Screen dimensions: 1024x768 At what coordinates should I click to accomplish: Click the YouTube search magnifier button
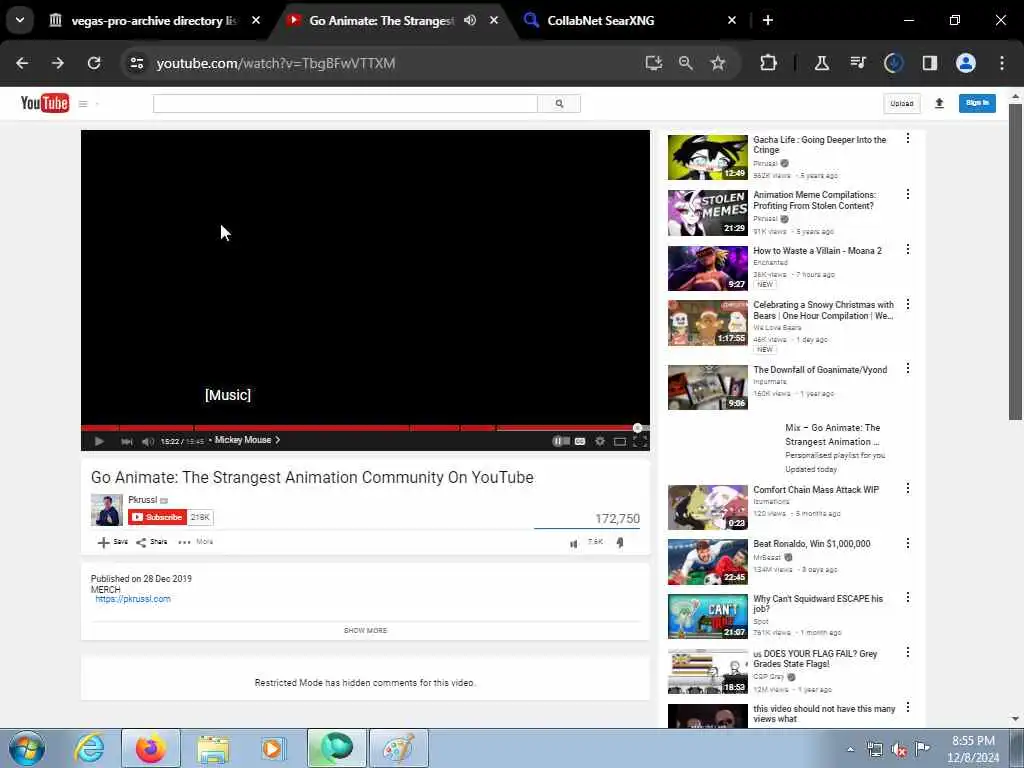click(559, 103)
